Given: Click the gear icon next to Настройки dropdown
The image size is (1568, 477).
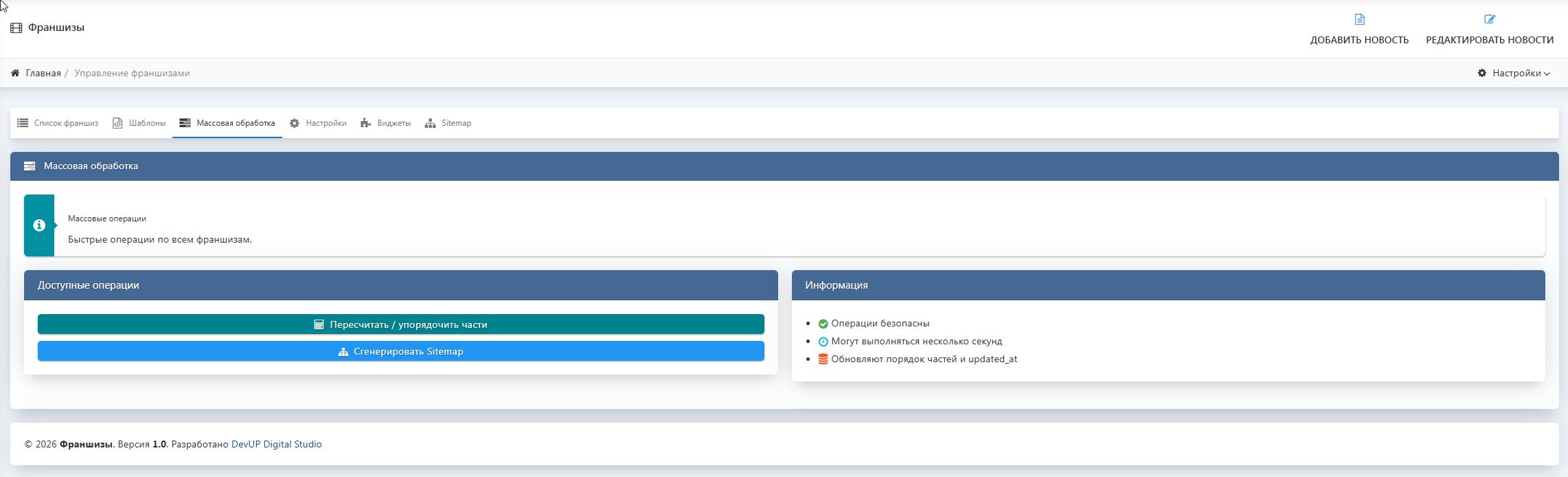Looking at the screenshot, I should point(1482,73).
